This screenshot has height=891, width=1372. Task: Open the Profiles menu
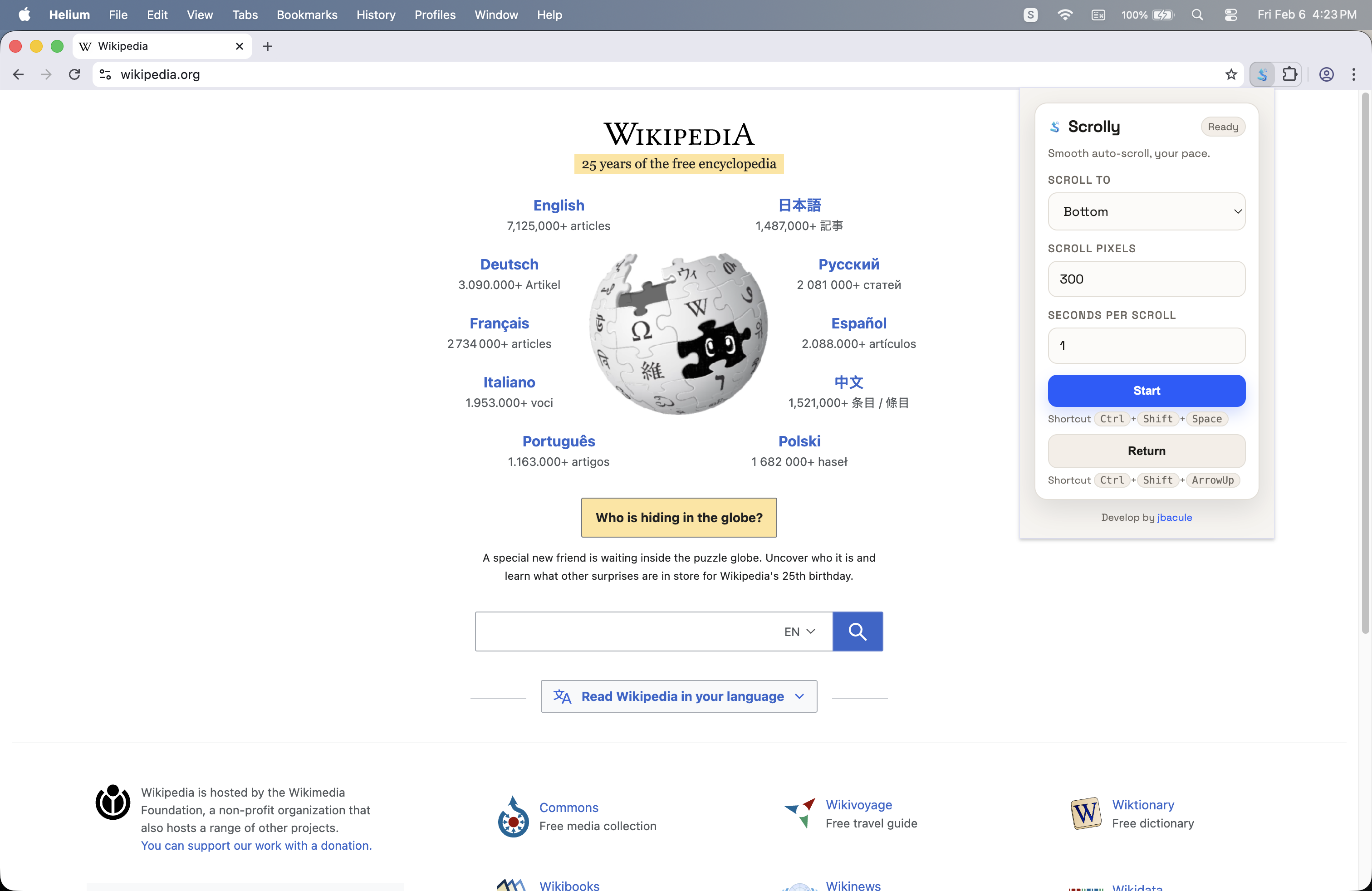click(x=435, y=15)
